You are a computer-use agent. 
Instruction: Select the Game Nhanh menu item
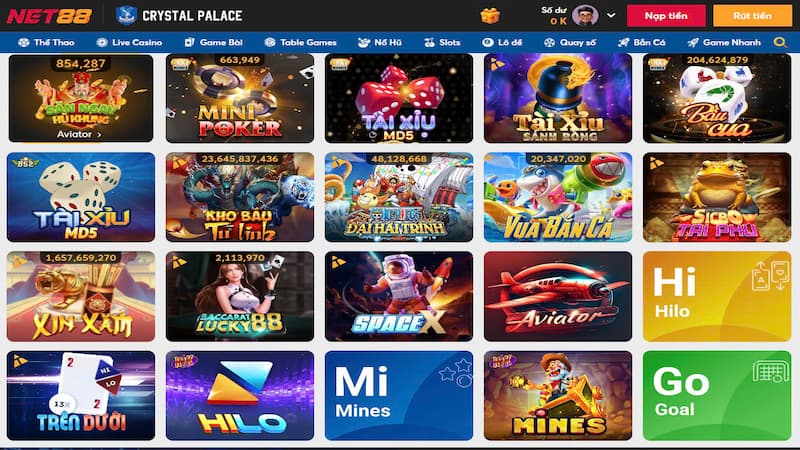tap(724, 42)
